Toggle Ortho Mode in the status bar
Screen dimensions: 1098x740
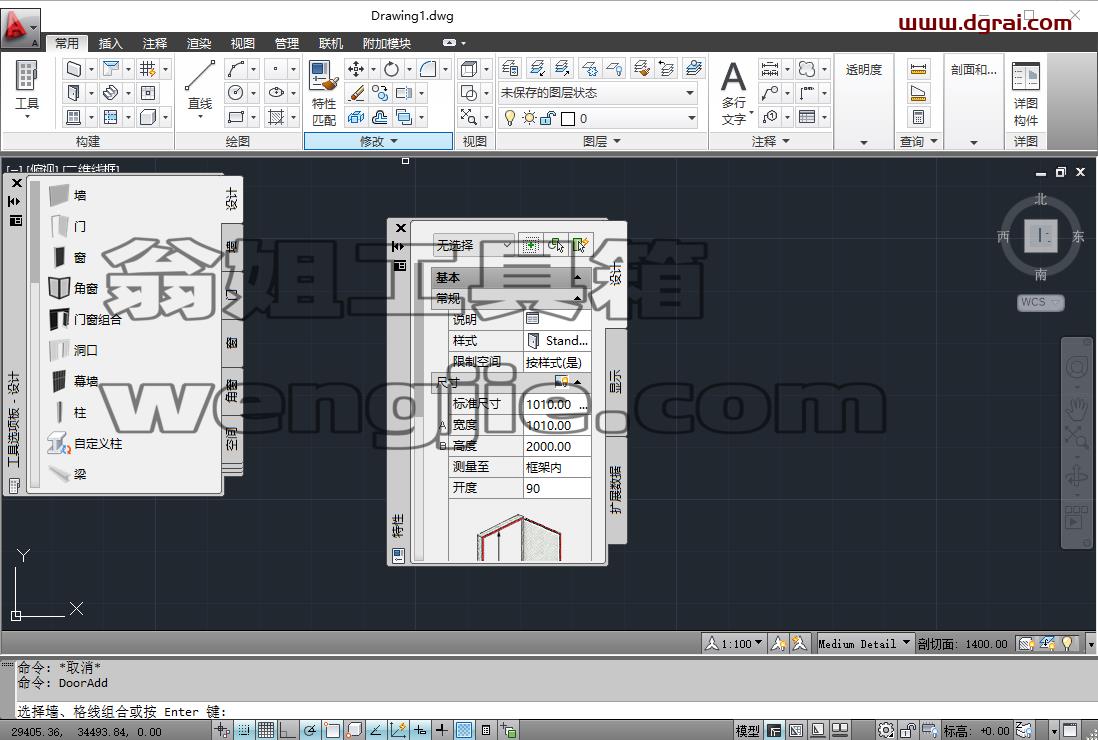288,730
